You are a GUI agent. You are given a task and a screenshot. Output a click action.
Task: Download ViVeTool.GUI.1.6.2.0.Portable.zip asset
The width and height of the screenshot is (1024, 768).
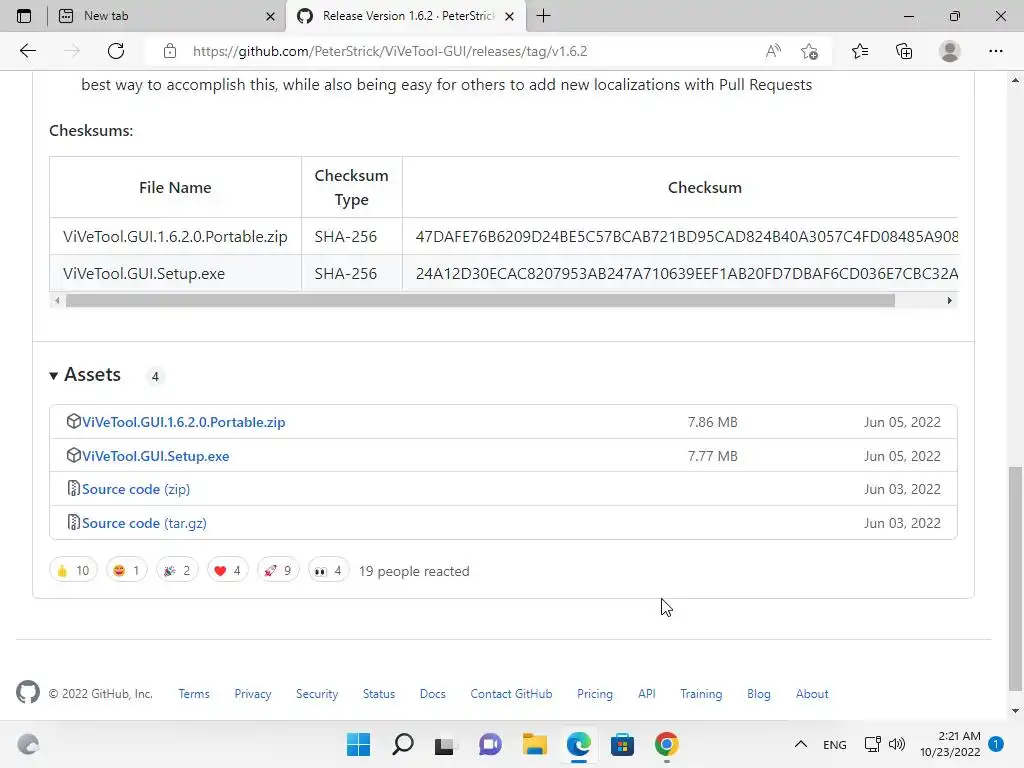[184, 422]
